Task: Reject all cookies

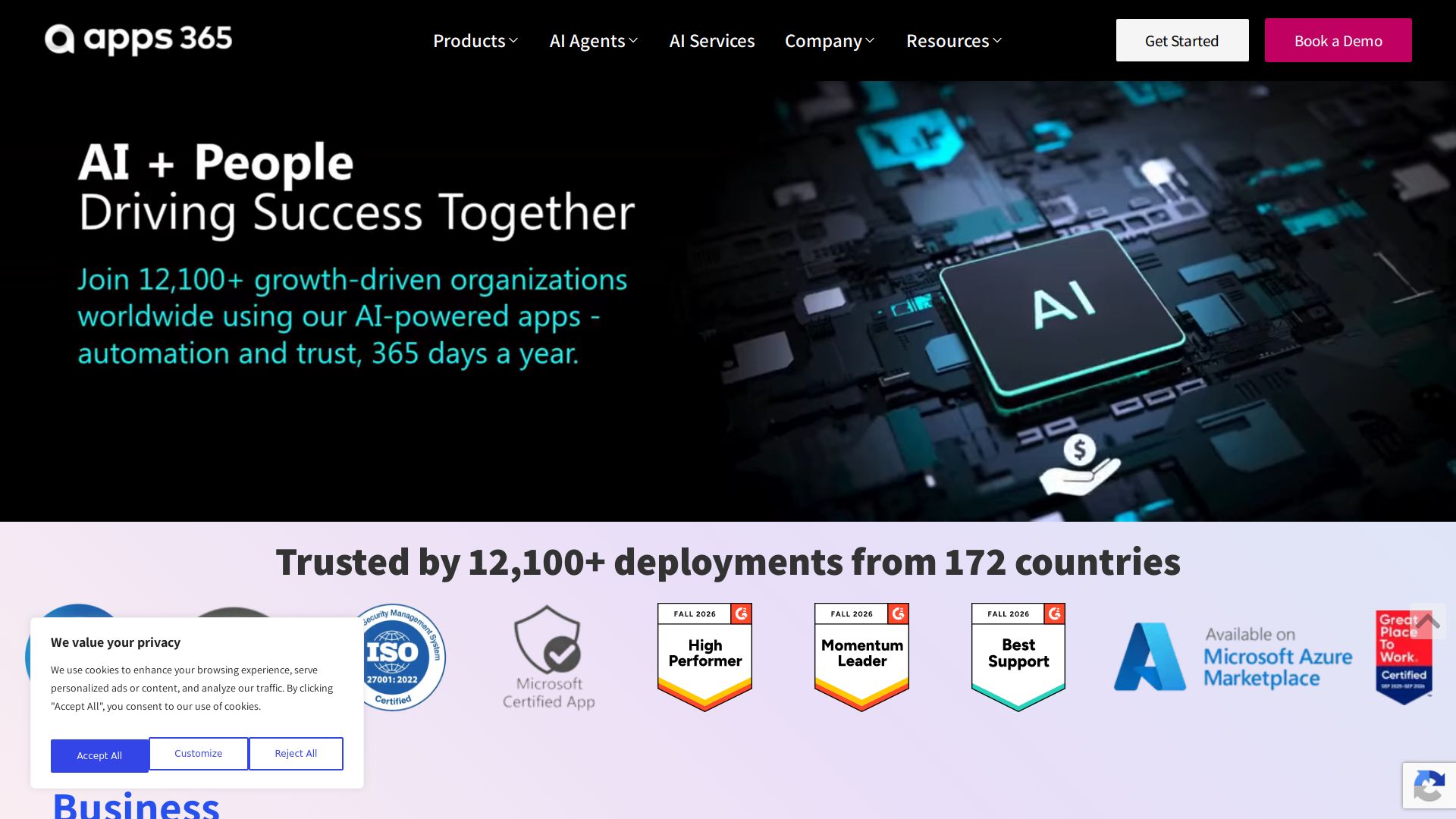Action: coord(296,754)
